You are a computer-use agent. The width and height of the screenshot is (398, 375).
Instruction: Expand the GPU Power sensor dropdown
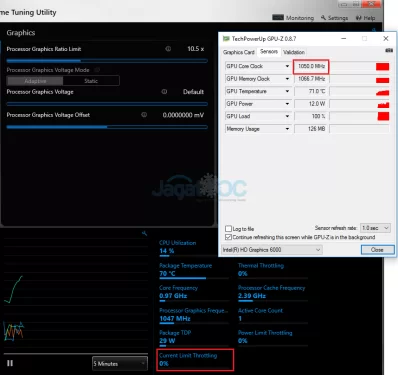[287, 104]
